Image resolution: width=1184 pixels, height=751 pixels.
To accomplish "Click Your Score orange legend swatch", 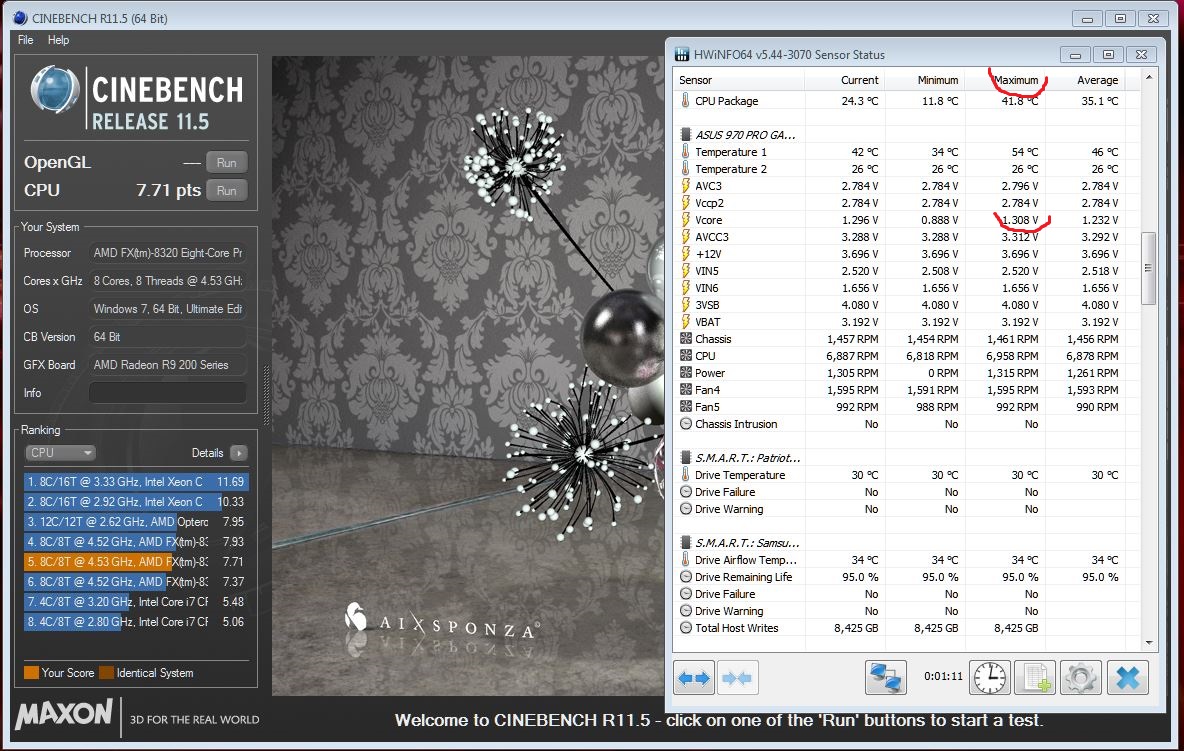I will 31,673.
